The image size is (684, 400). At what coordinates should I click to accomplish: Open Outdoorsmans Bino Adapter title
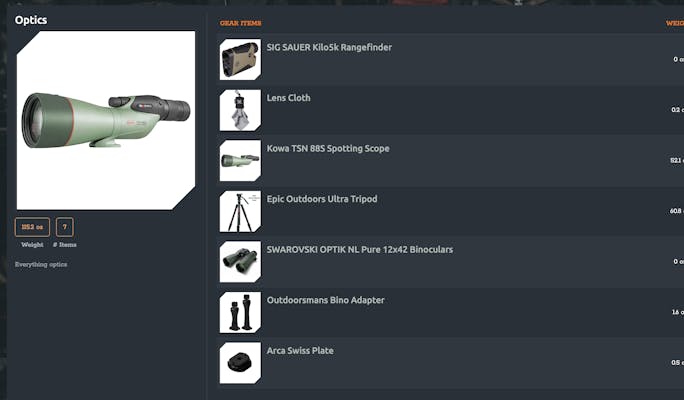(x=325, y=300)
